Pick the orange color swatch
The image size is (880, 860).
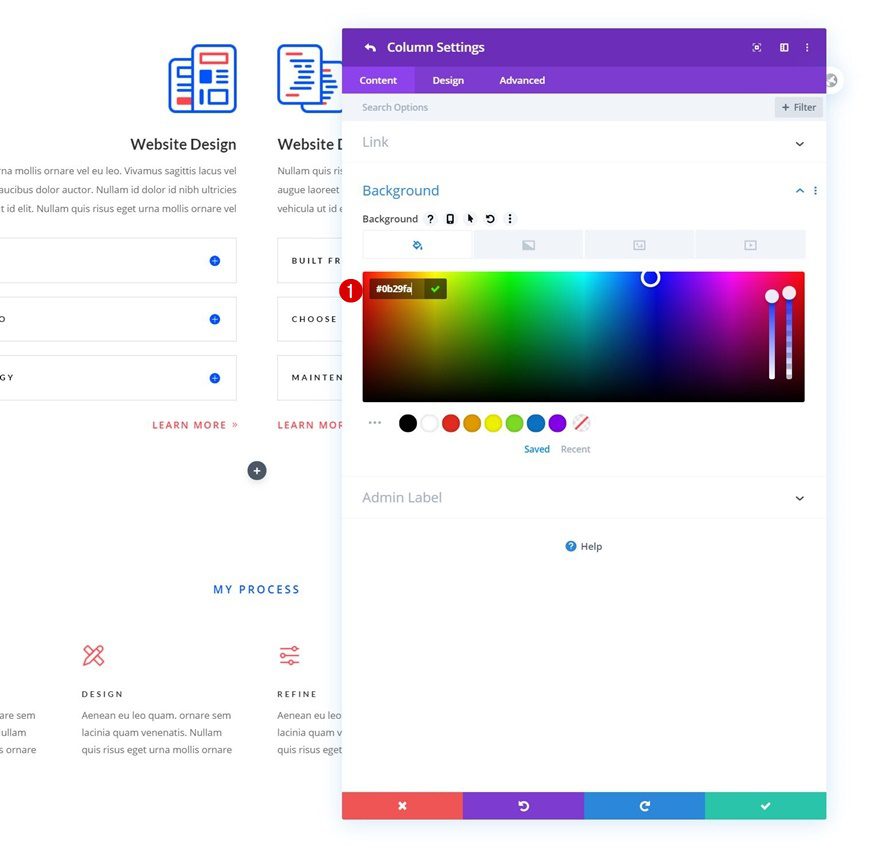472,423
